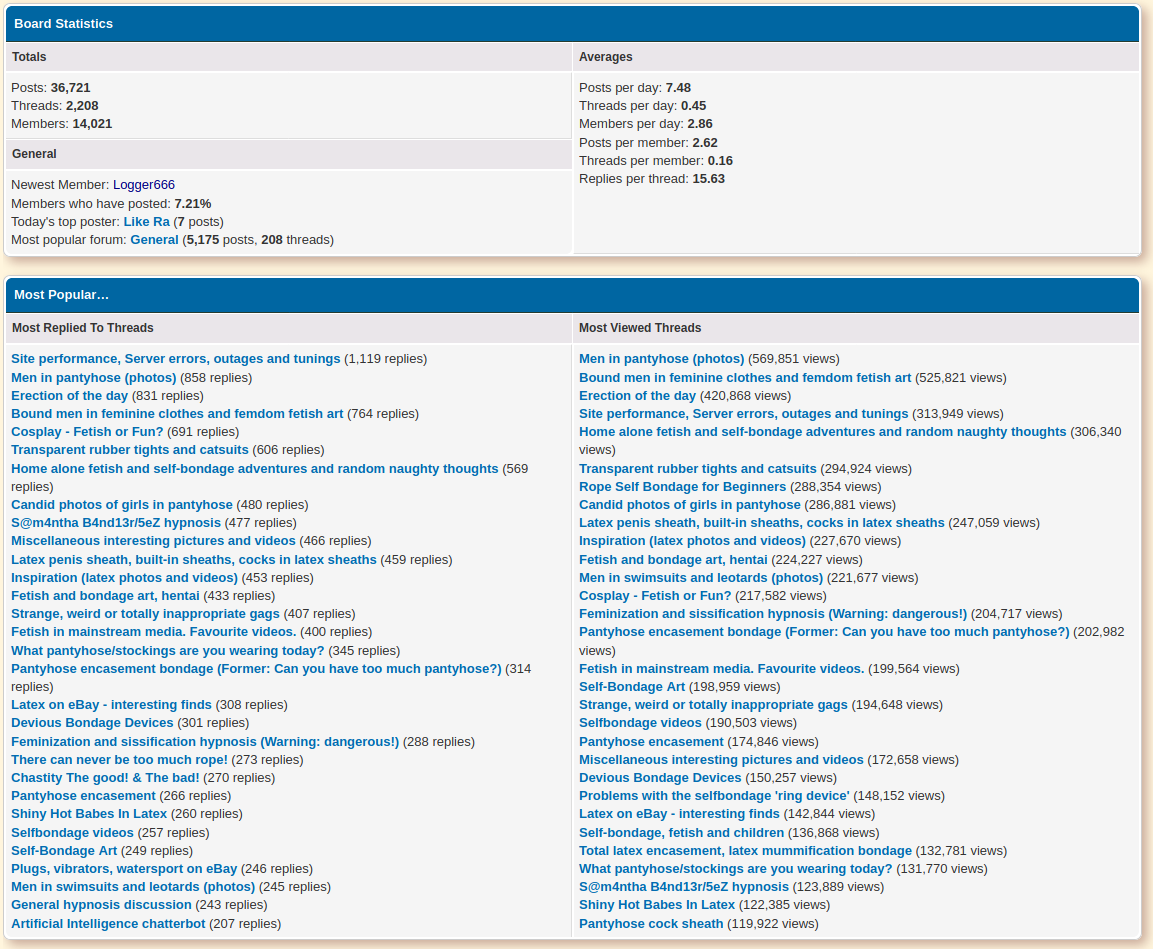Open Chastity The good! & The bad! thread
This screenshot has width=1153, height=949.
(x=105, y=778)
